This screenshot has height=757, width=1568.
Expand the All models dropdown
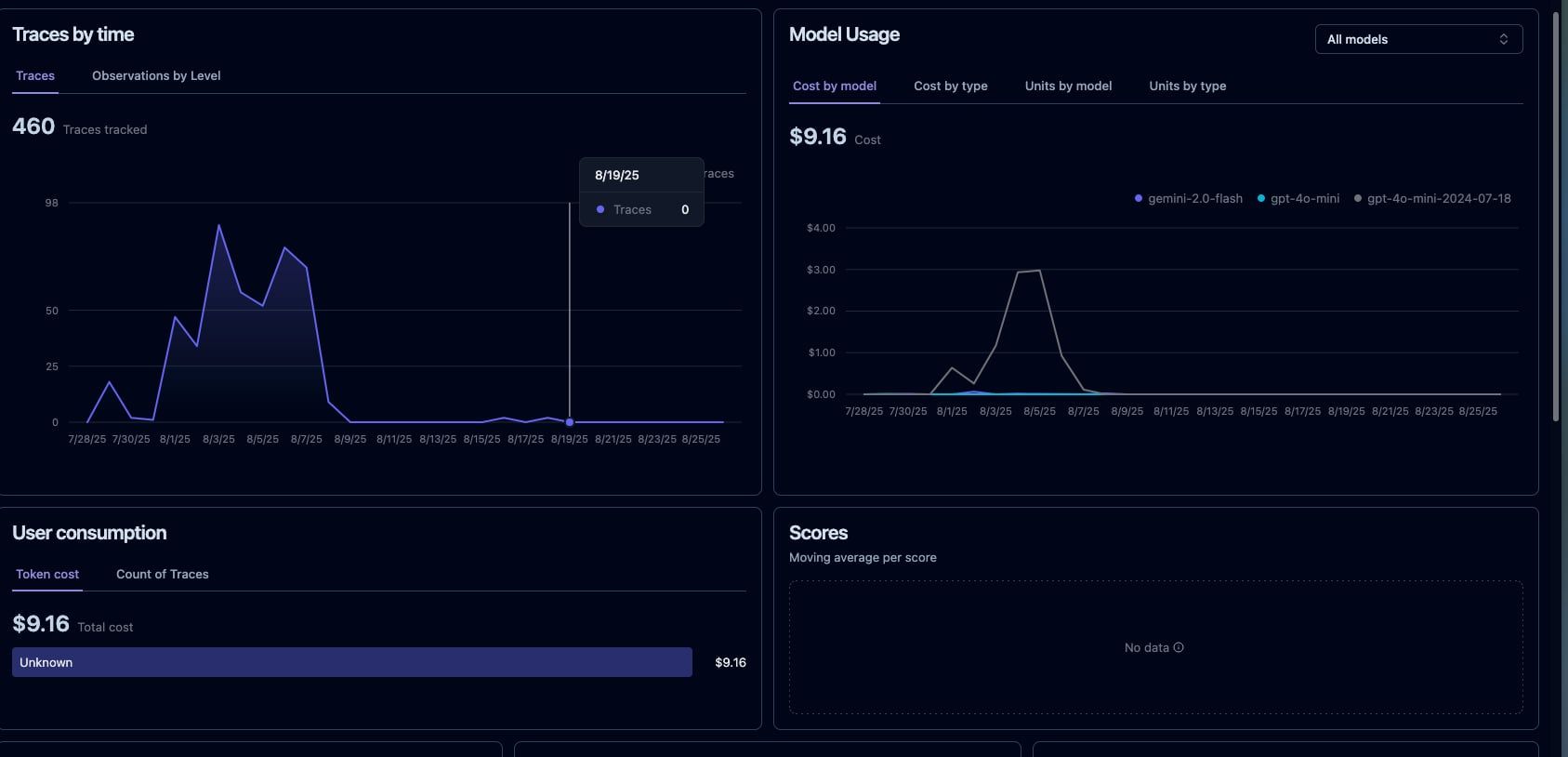coord(1418,39)
